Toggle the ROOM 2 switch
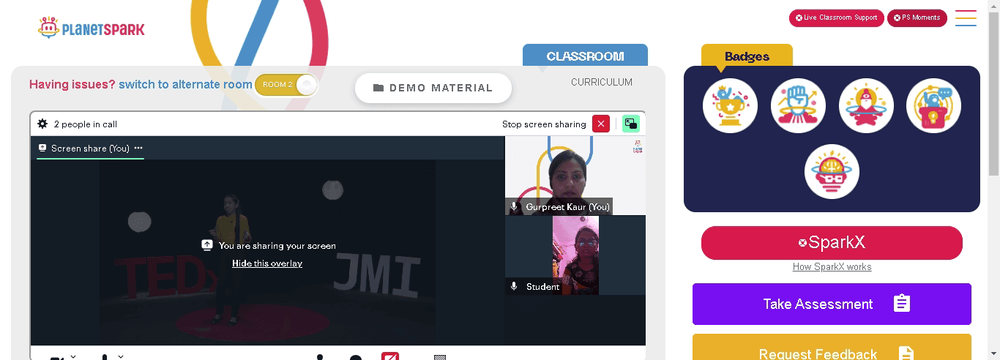Viewport: 1000px width, 360px height. click(x=286, y=85)
